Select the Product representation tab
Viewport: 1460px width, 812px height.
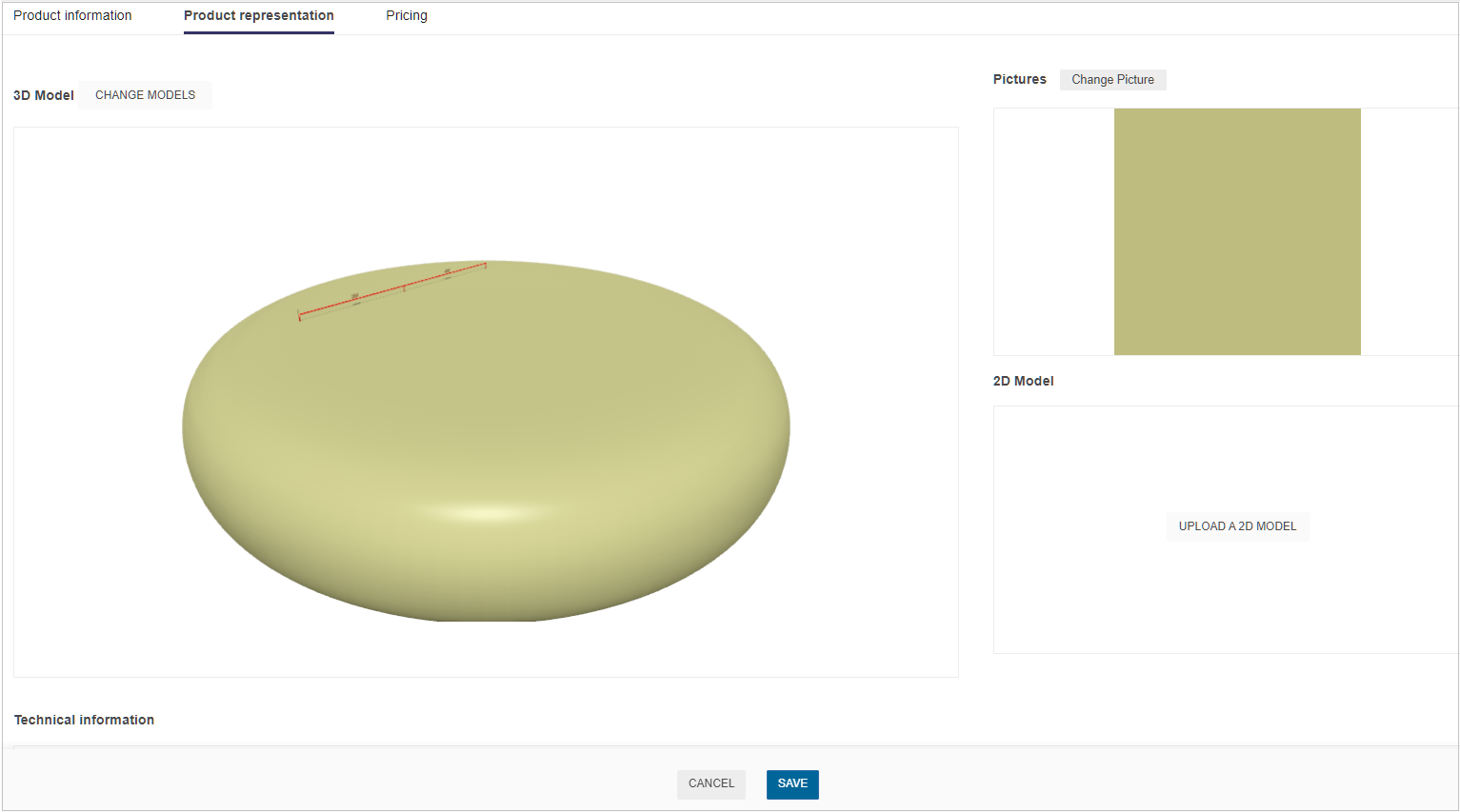click(258, 15)
